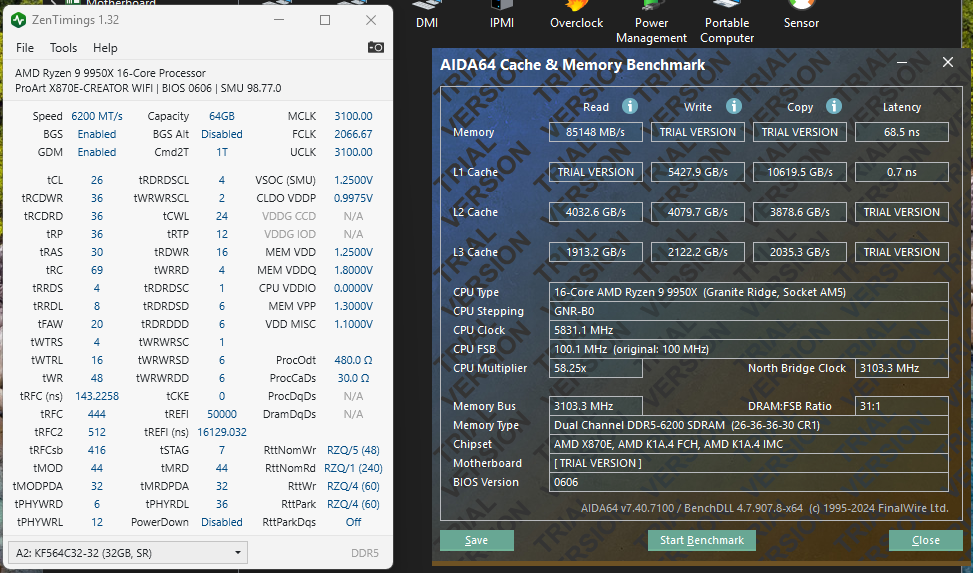The width and height of the screenshot is (973, 573).
Task: Open the IPMI icon in the background window
Action: click(501, 15)
